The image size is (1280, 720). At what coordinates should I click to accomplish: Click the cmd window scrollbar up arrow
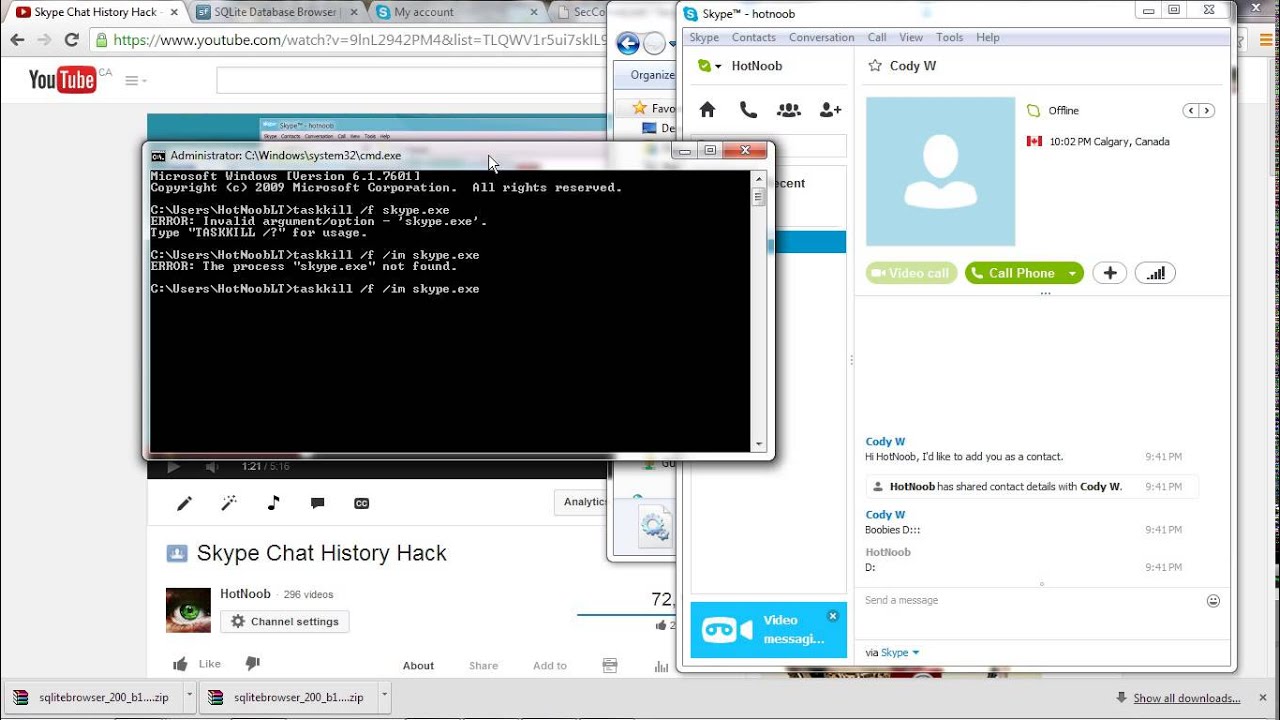[x=759, y=179]
